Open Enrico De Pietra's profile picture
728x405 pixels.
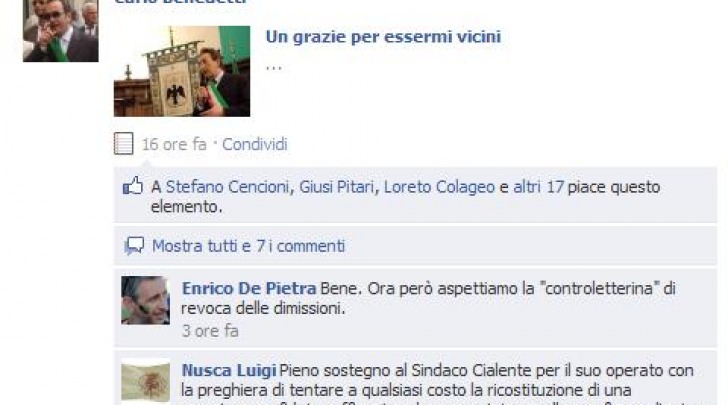pyautogui.click(x=145, y=300)
